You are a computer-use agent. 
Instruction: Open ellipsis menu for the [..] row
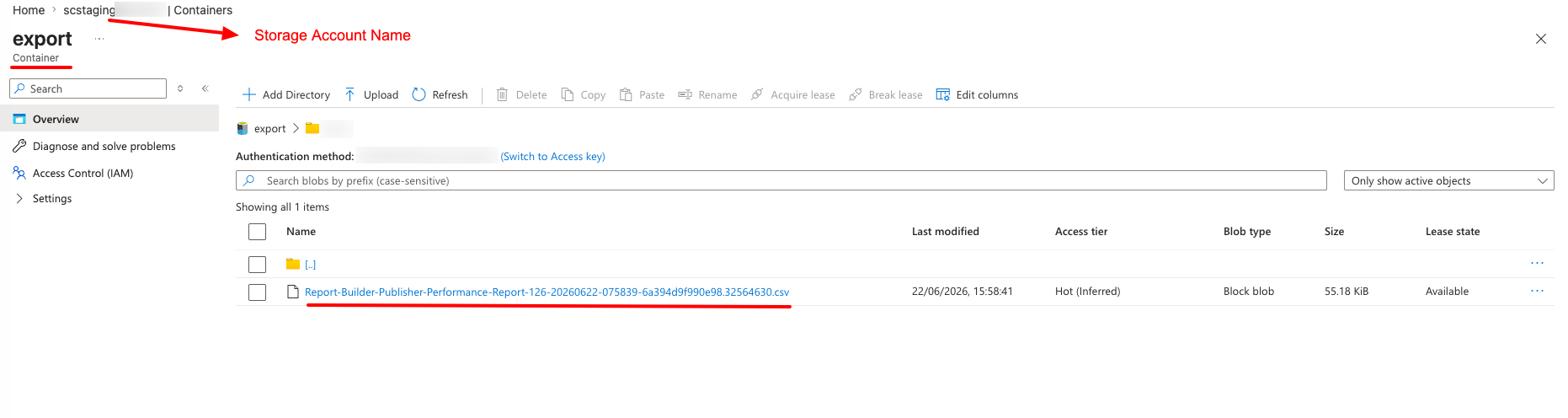click(1537, 263)
